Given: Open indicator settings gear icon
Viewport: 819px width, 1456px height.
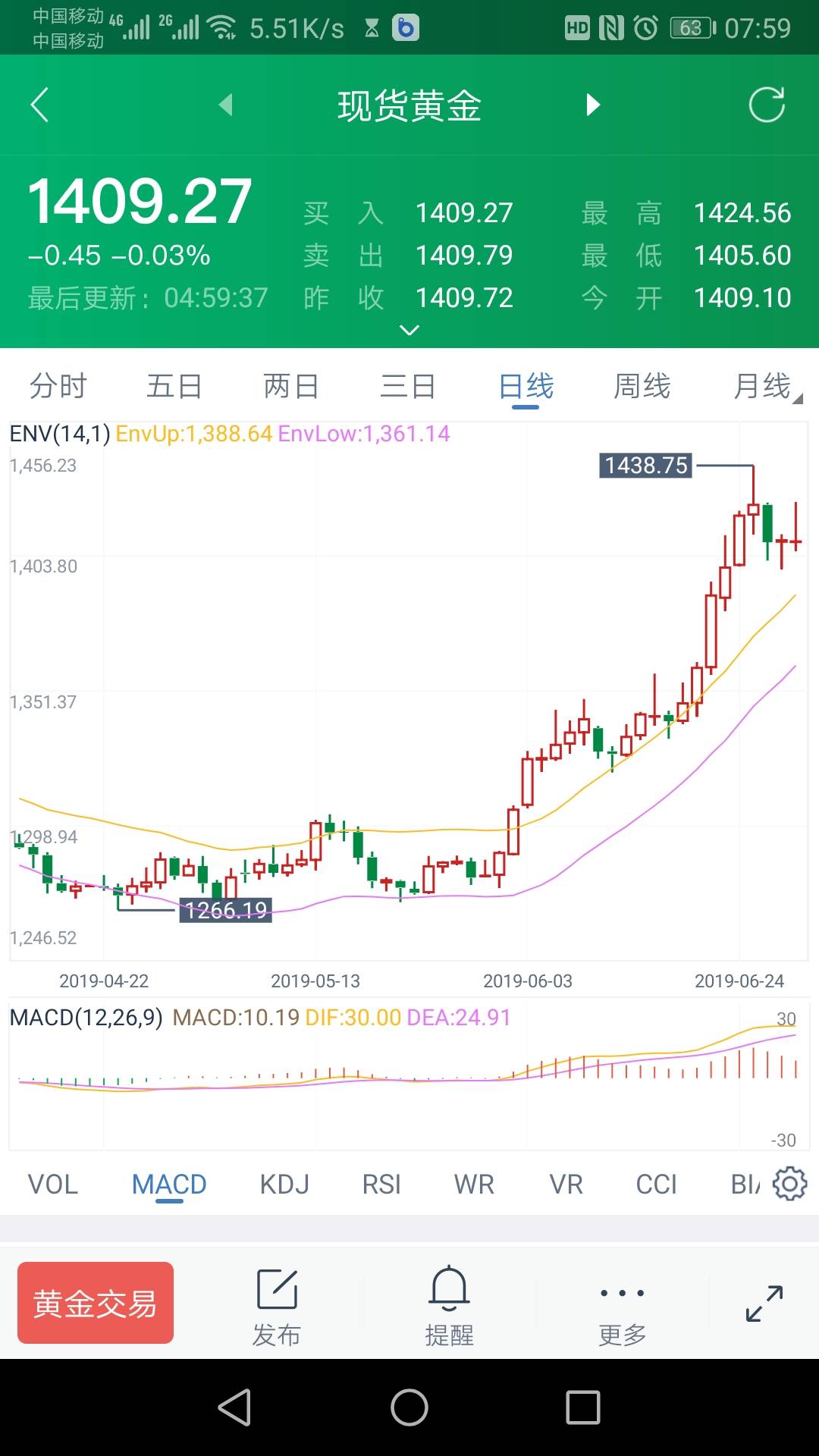Looking at the screenshot, I should click(x=790, y=1184).
